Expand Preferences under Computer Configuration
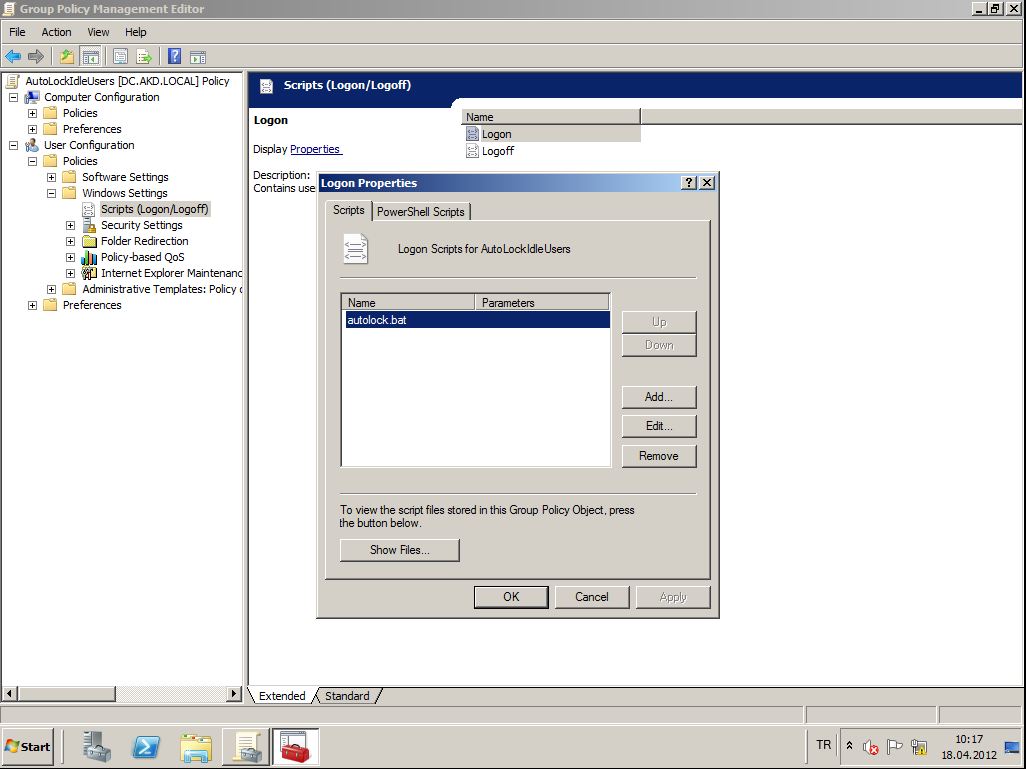The width and height of the screenshot is (1026, 769). click(x=32, y=129)
